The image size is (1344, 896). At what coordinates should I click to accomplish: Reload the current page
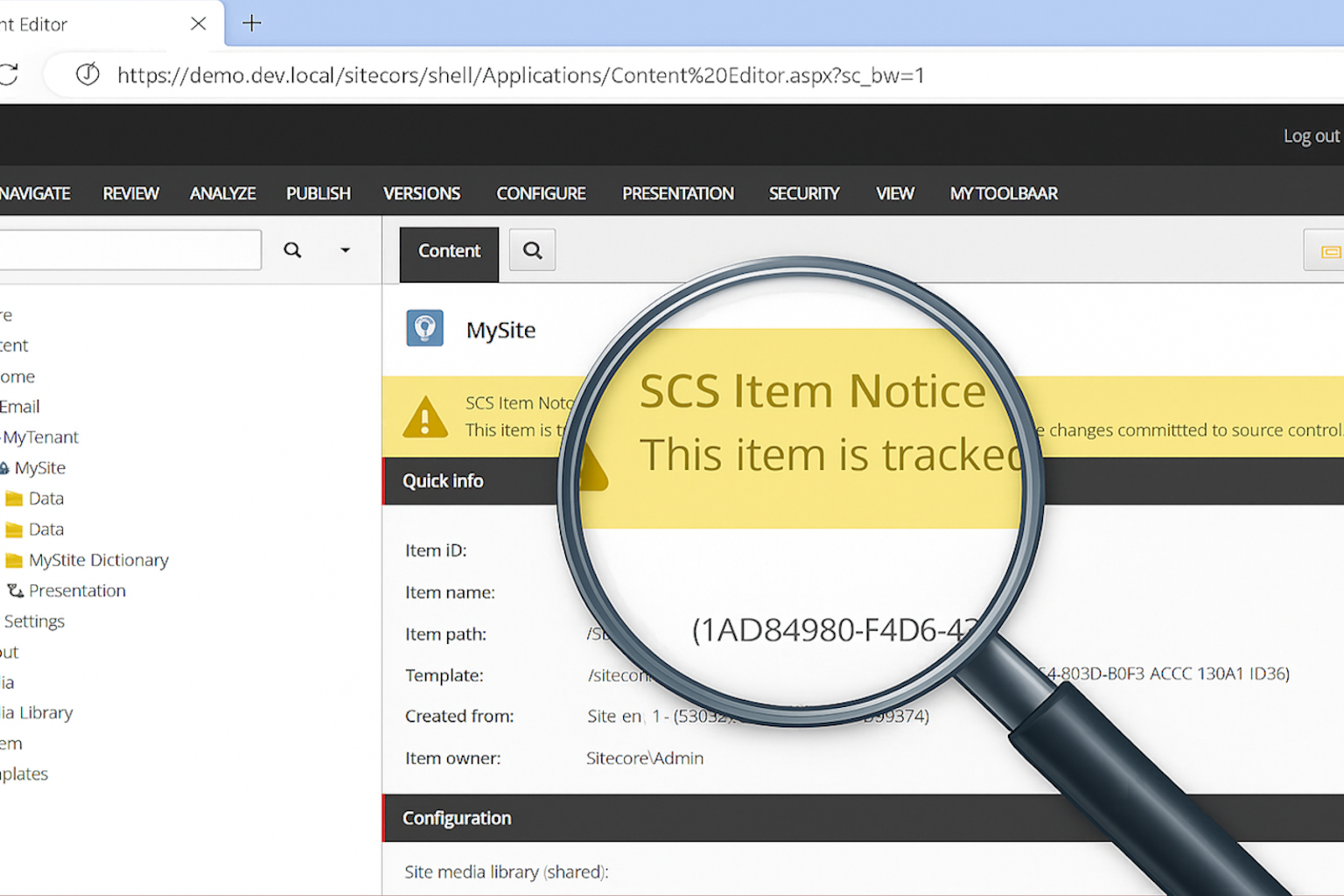click(8, 74)
